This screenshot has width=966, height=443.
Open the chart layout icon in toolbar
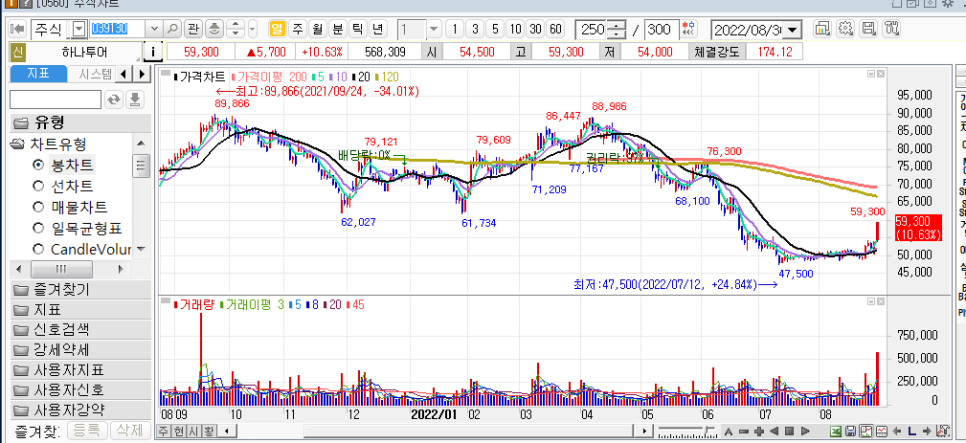pos(822,28)
